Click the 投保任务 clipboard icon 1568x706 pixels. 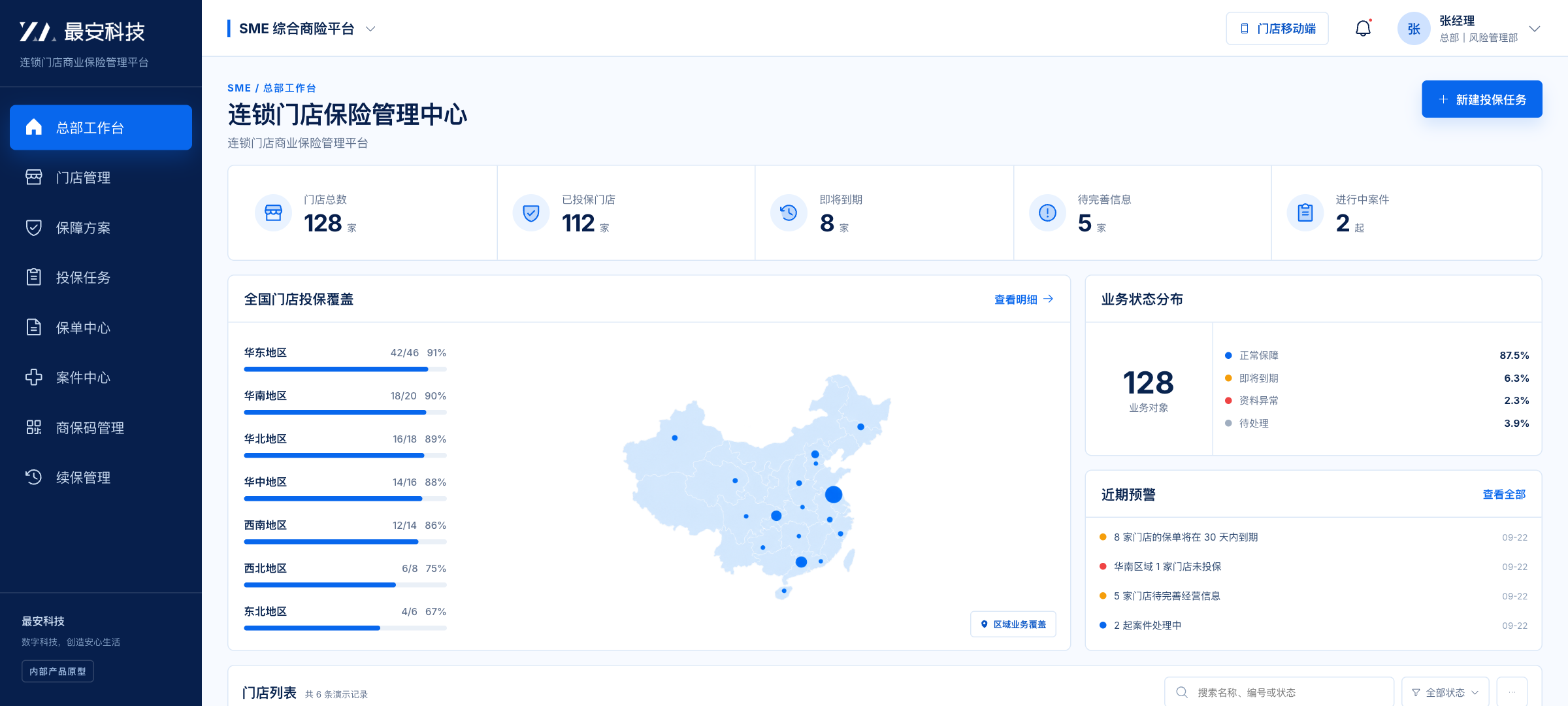click(x=34, y=277)
